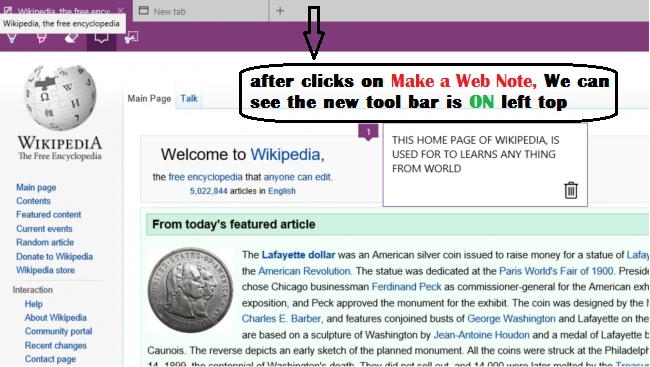This screenshot has width=650, height=367.
Task: Select the Clip tool with scissors
Action: click(x=131, y=38)
